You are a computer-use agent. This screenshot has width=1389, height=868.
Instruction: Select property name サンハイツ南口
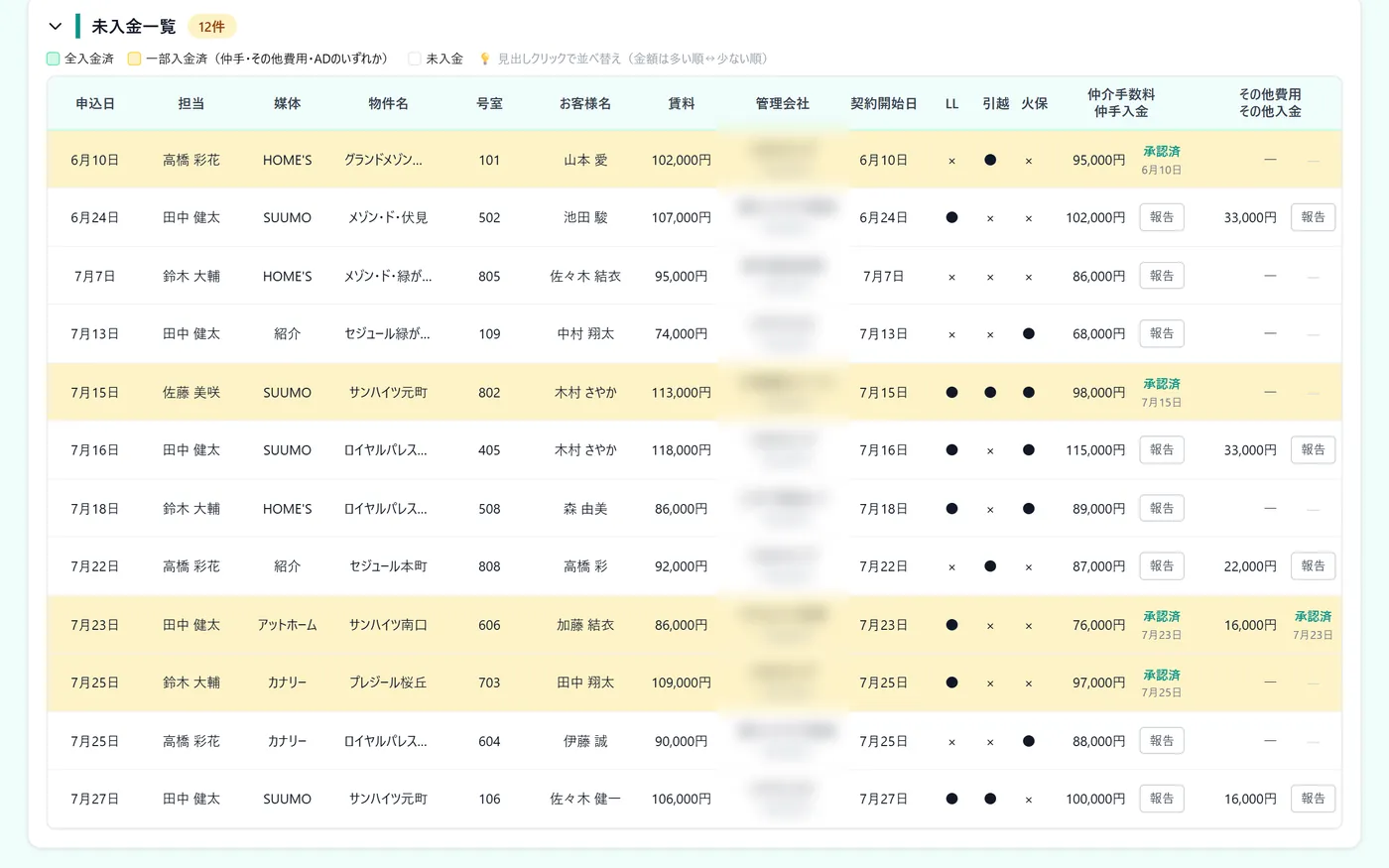click(x=388, y=625)
